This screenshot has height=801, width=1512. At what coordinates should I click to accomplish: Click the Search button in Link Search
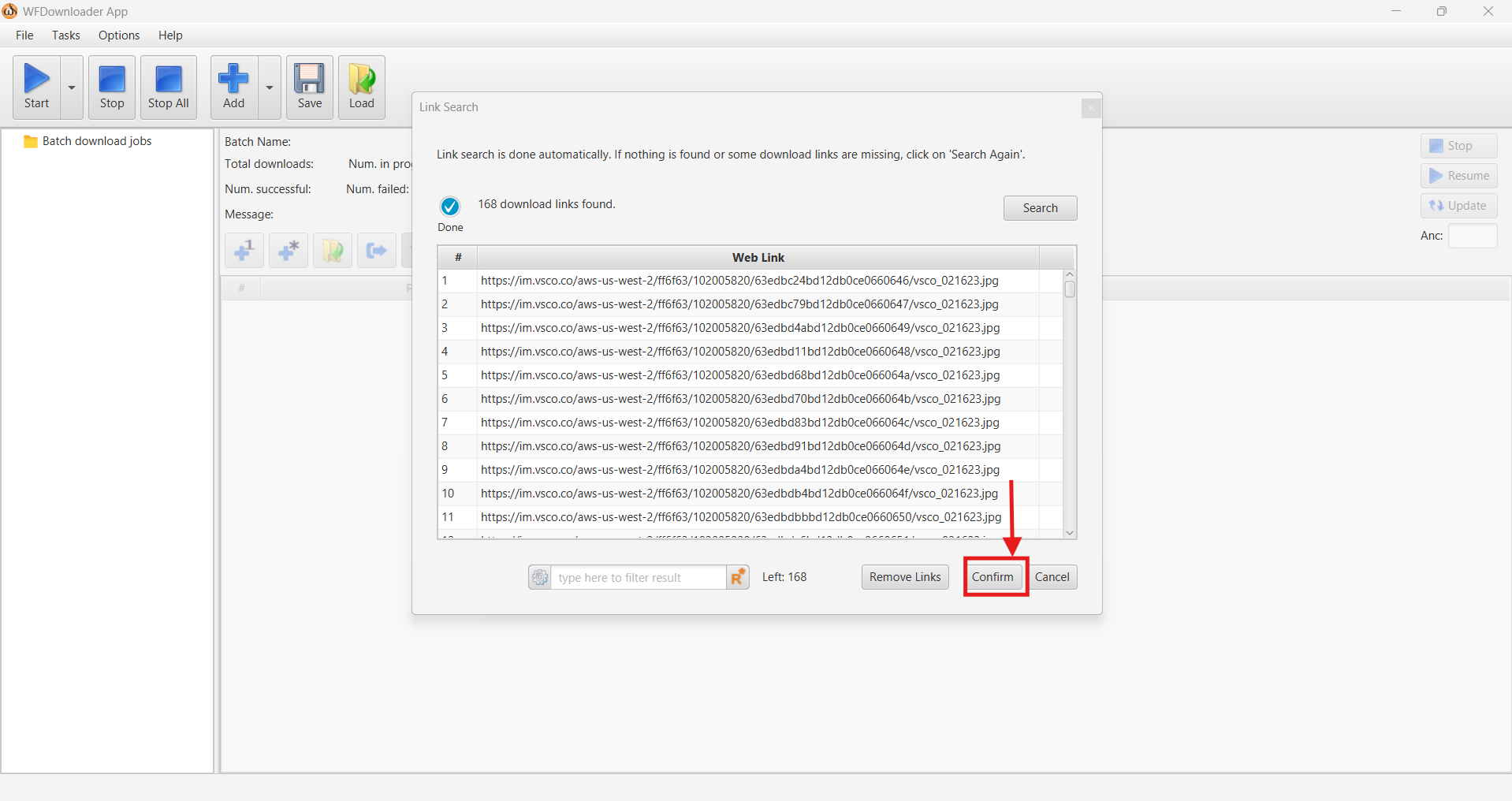1039,207
